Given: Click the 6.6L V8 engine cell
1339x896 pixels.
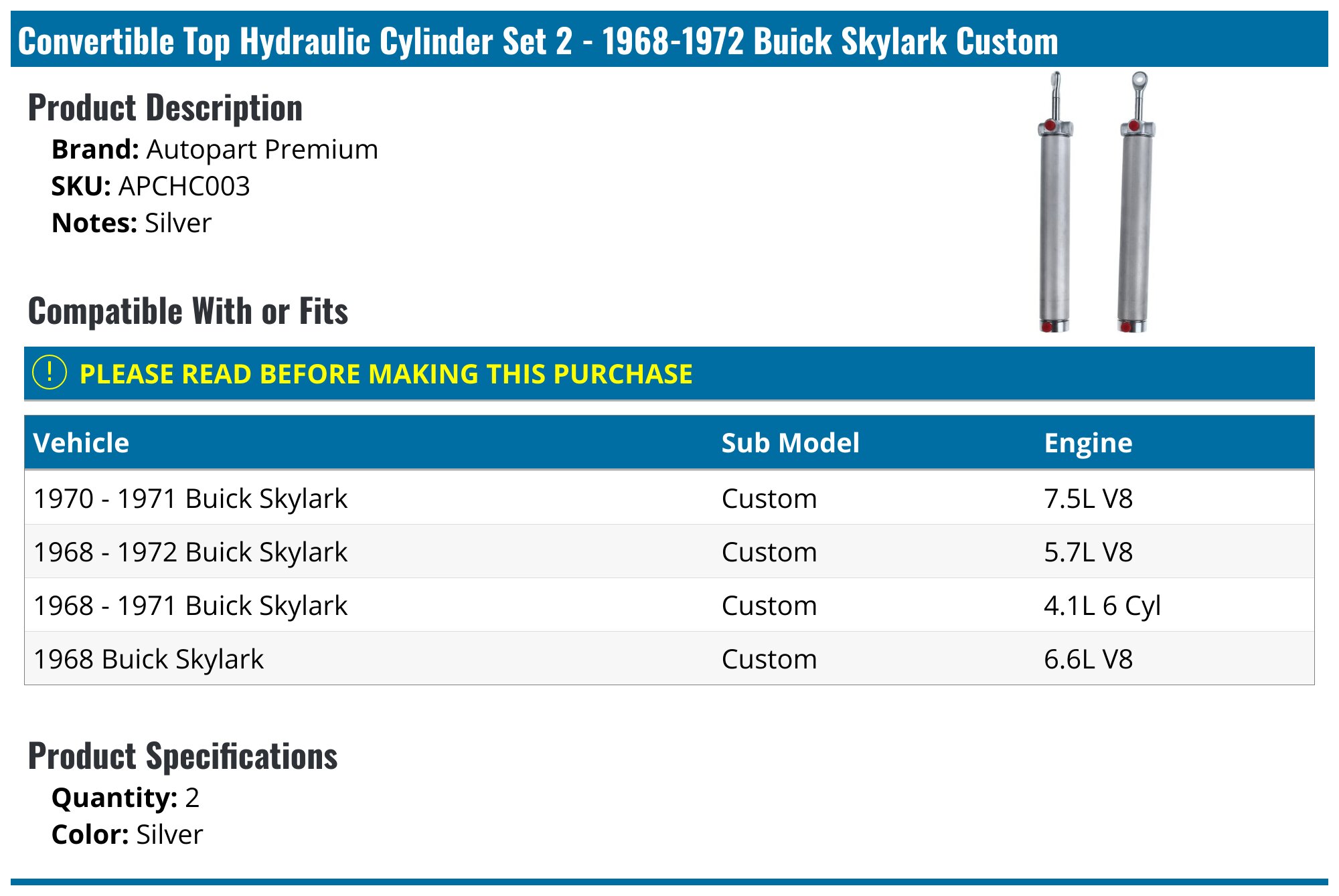Looking at the screenshot, I should (1088, 659).
